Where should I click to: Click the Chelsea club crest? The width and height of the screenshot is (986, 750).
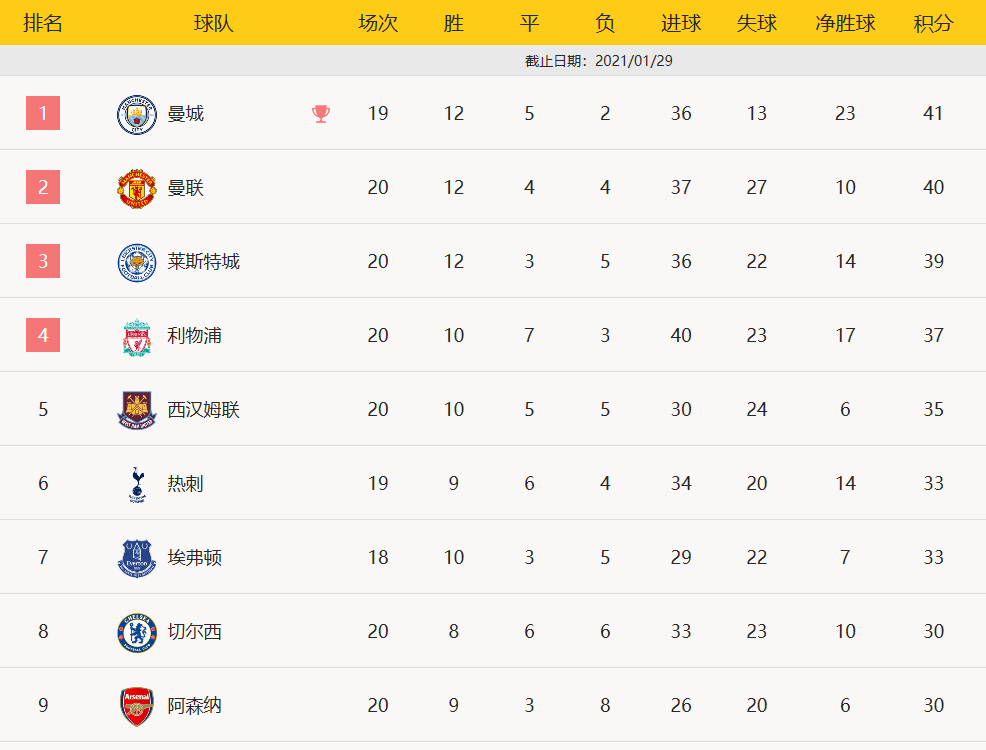point(137,632)
